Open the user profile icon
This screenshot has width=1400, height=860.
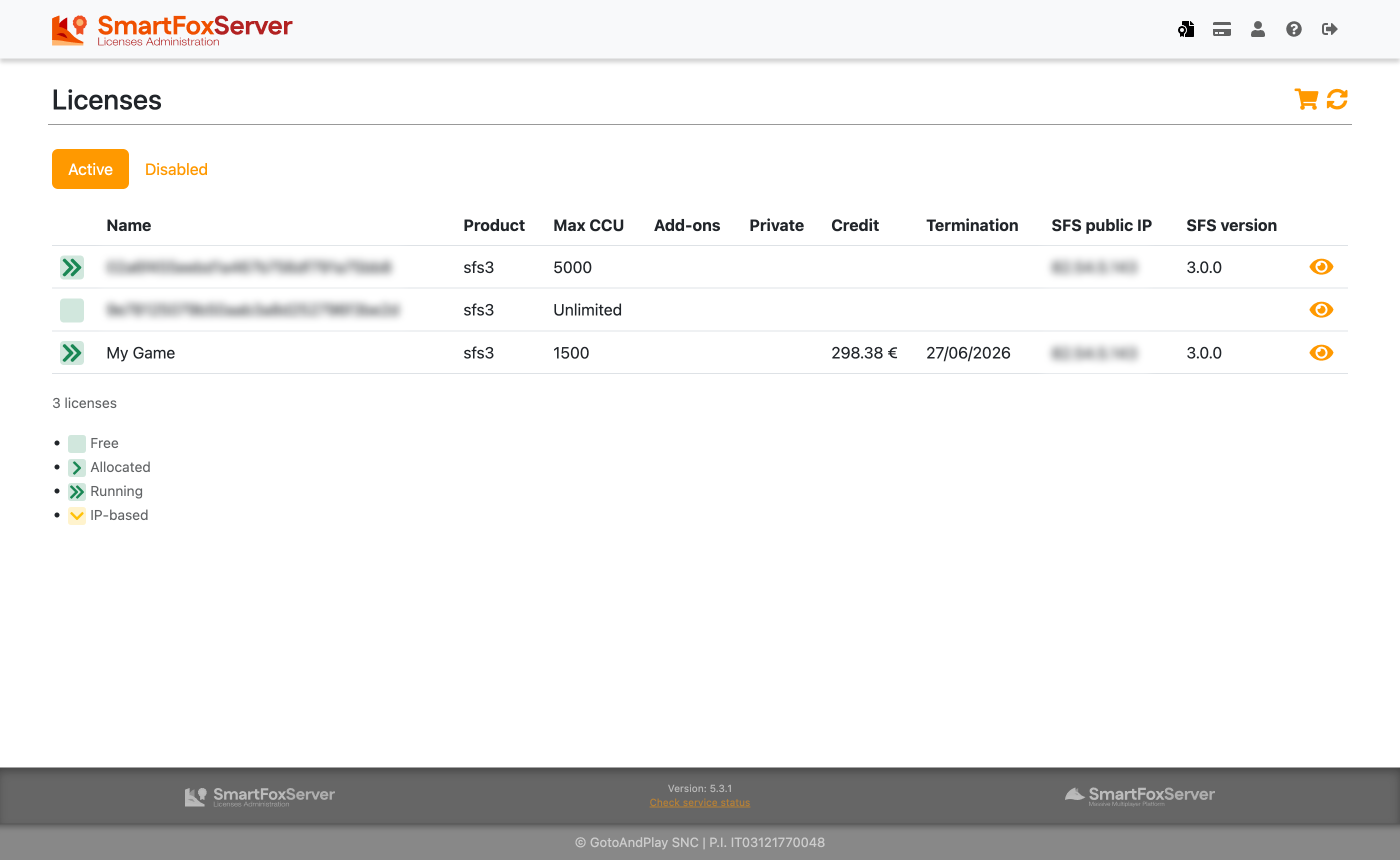coord(1258,29)
